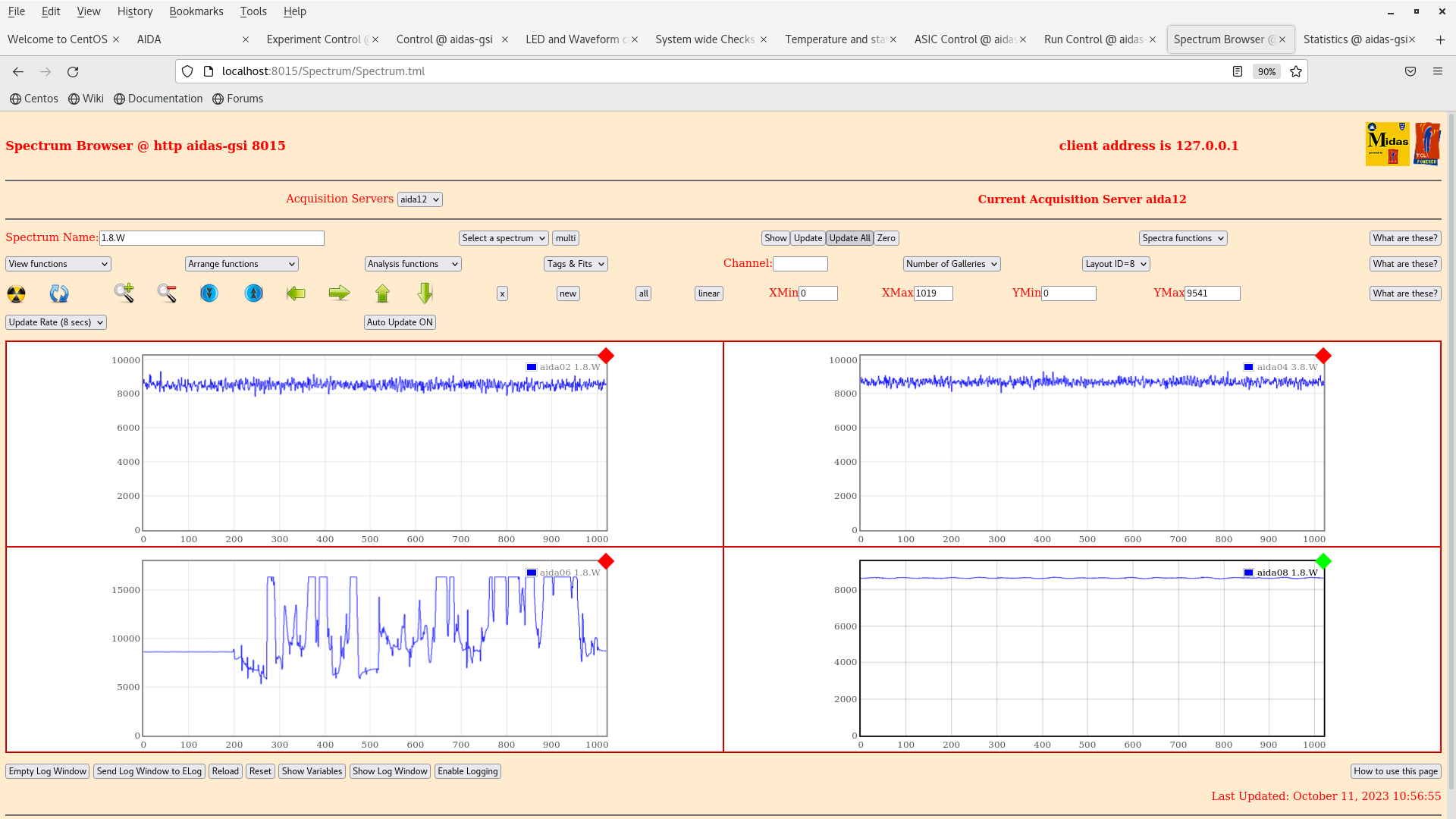1456x819 pixels.
Task: Click the Show Log Window button
Action: (x=390, y=771)
